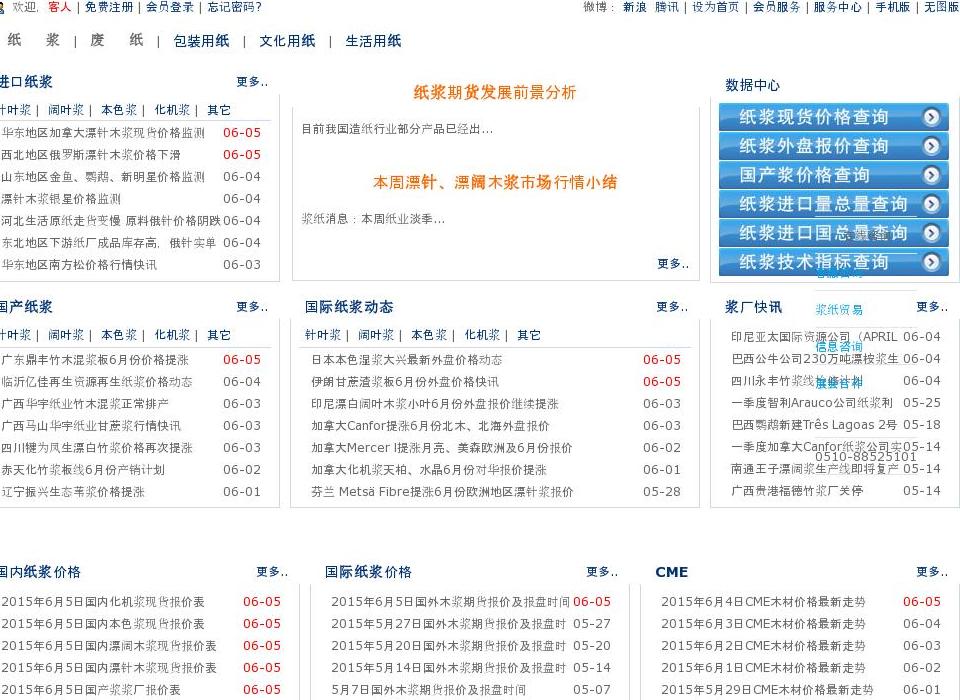Click arrow icon on 纸浆进口国总量查询 button

931,233
